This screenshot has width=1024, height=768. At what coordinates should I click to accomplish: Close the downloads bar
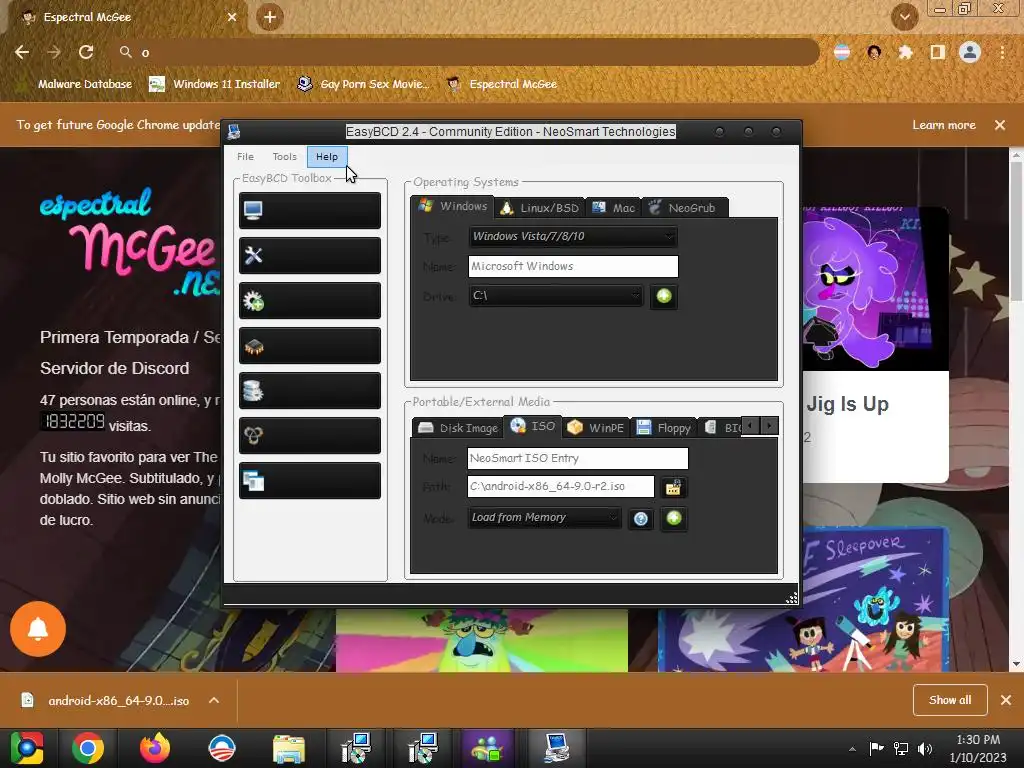1006,700
